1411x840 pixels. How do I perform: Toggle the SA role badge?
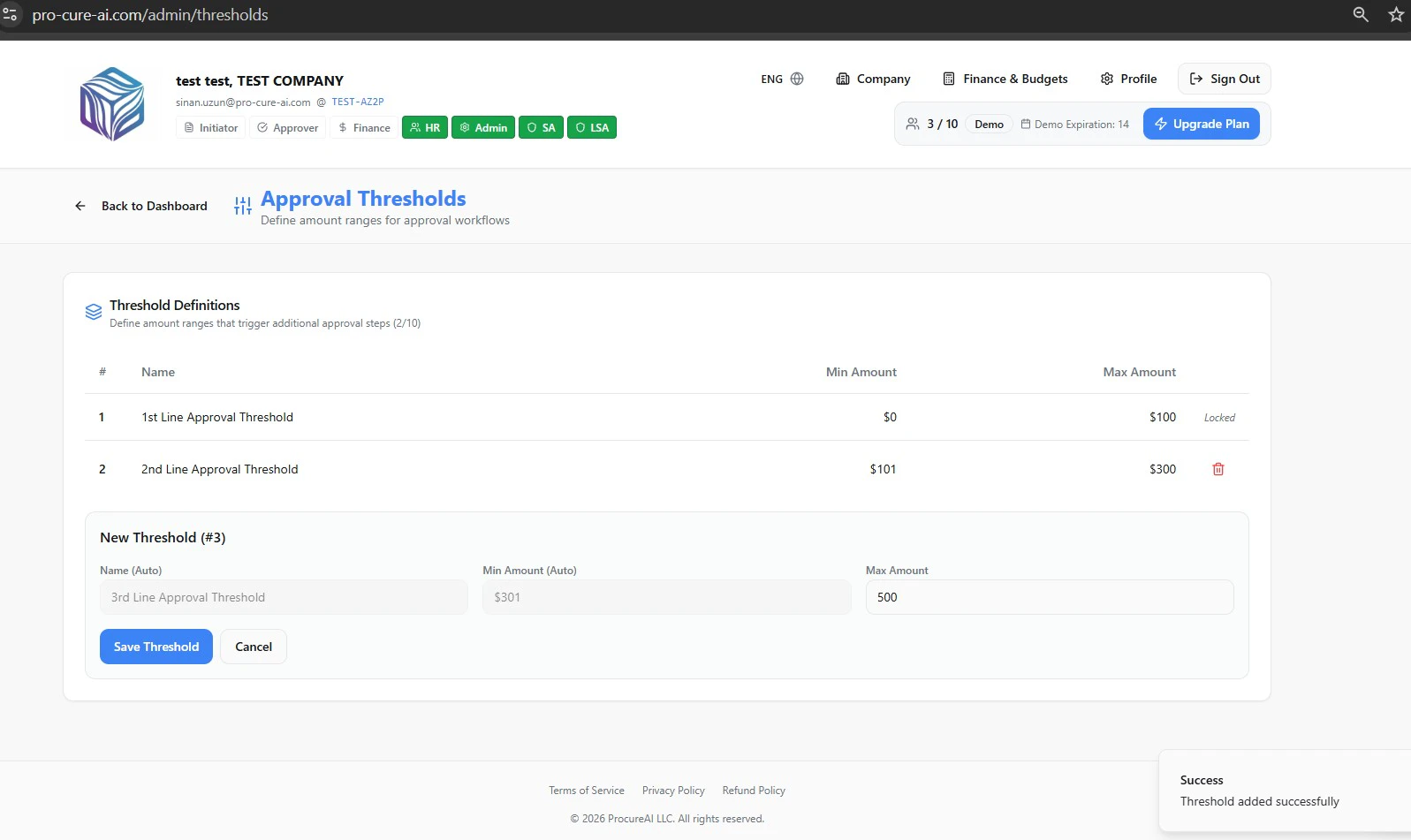(x=541, y=128)
